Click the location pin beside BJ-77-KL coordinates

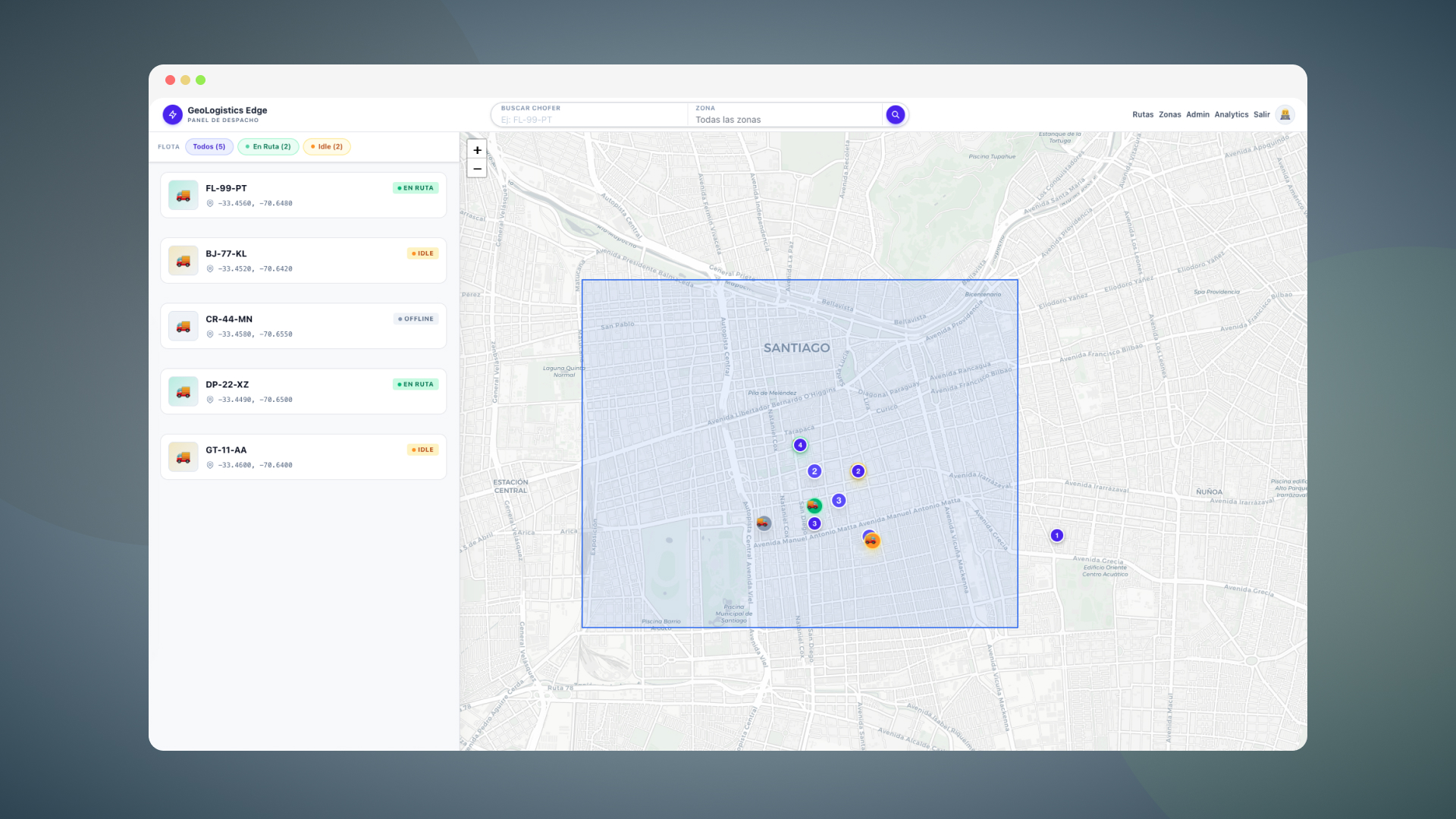click(x=210, y=268)
